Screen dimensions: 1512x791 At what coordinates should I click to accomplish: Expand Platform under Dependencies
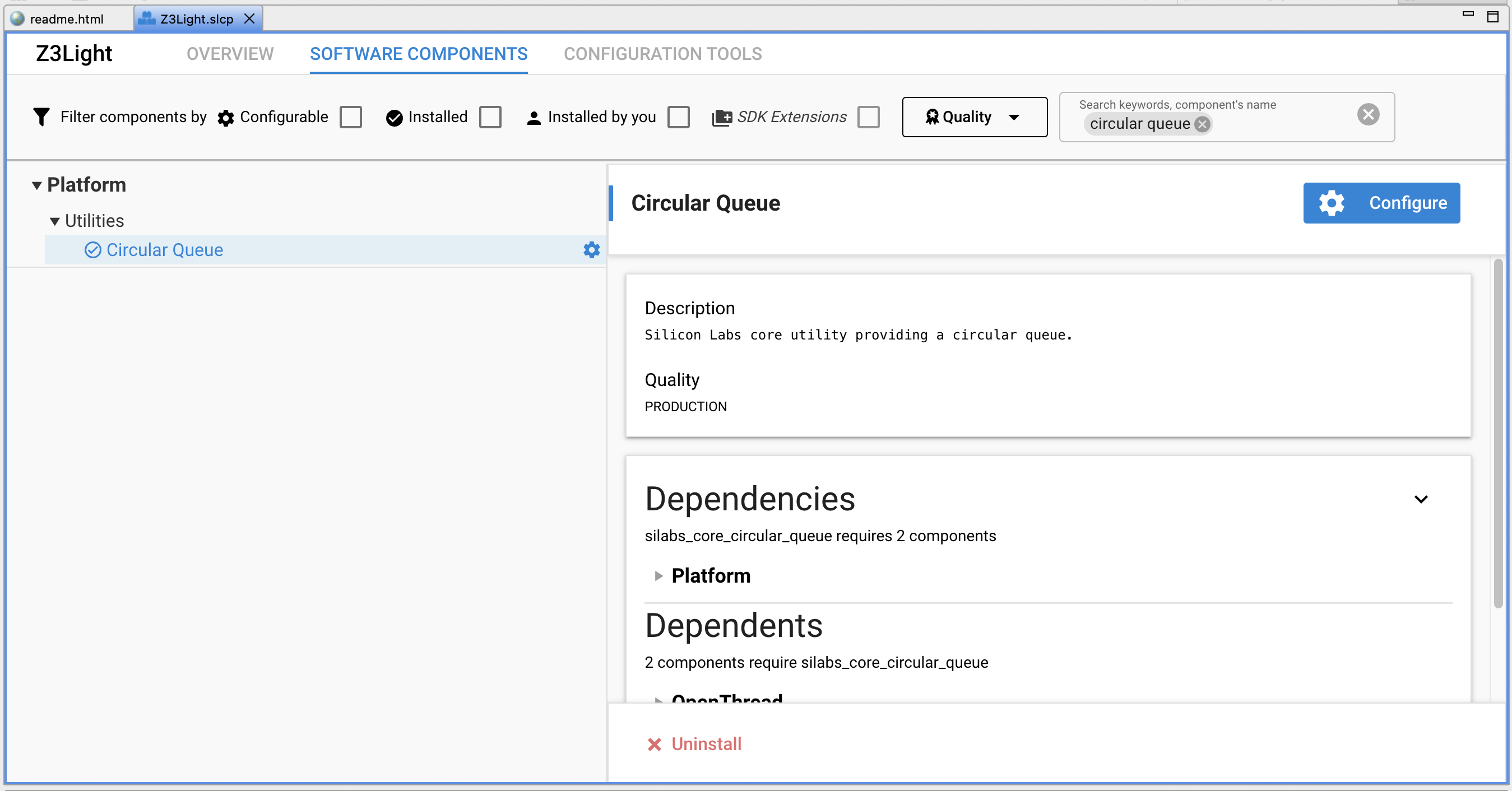[x=658, y=576]
